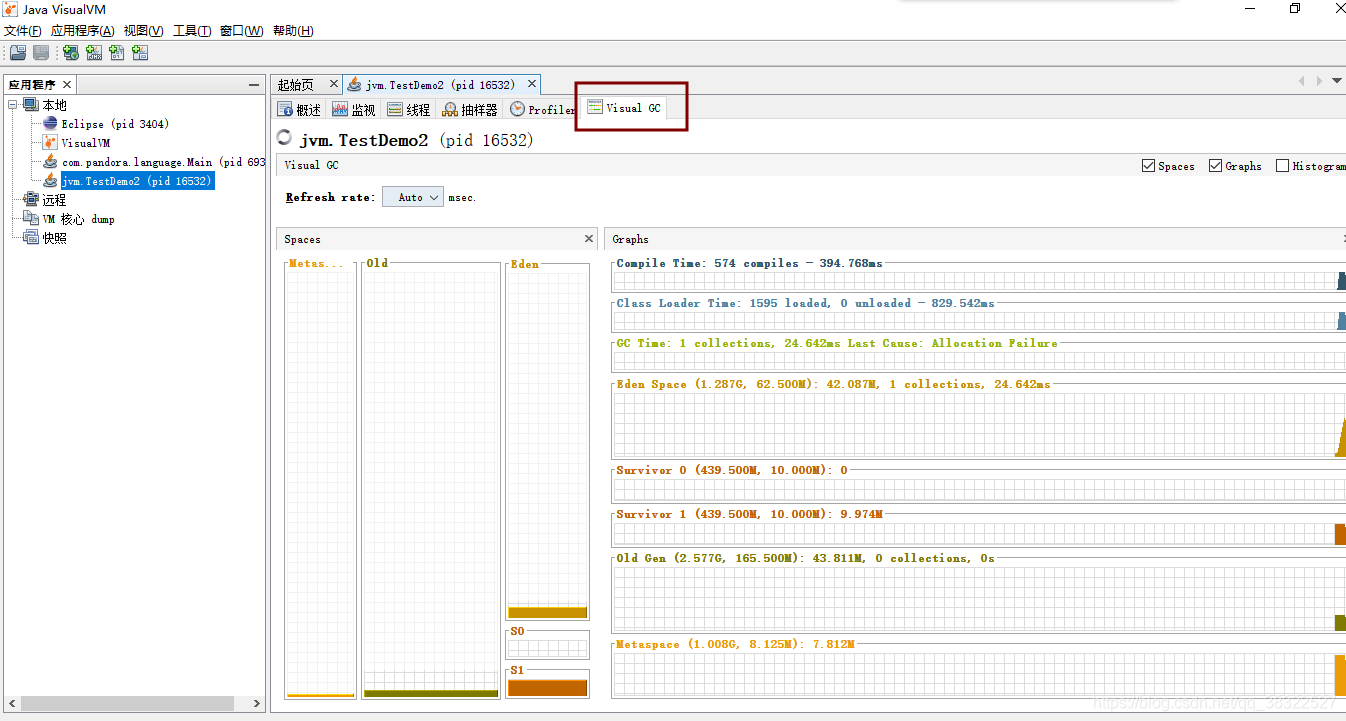1346x721 pixels.
Task: Click the 线程 threads tab icon
Action: (x=395, y=110)
